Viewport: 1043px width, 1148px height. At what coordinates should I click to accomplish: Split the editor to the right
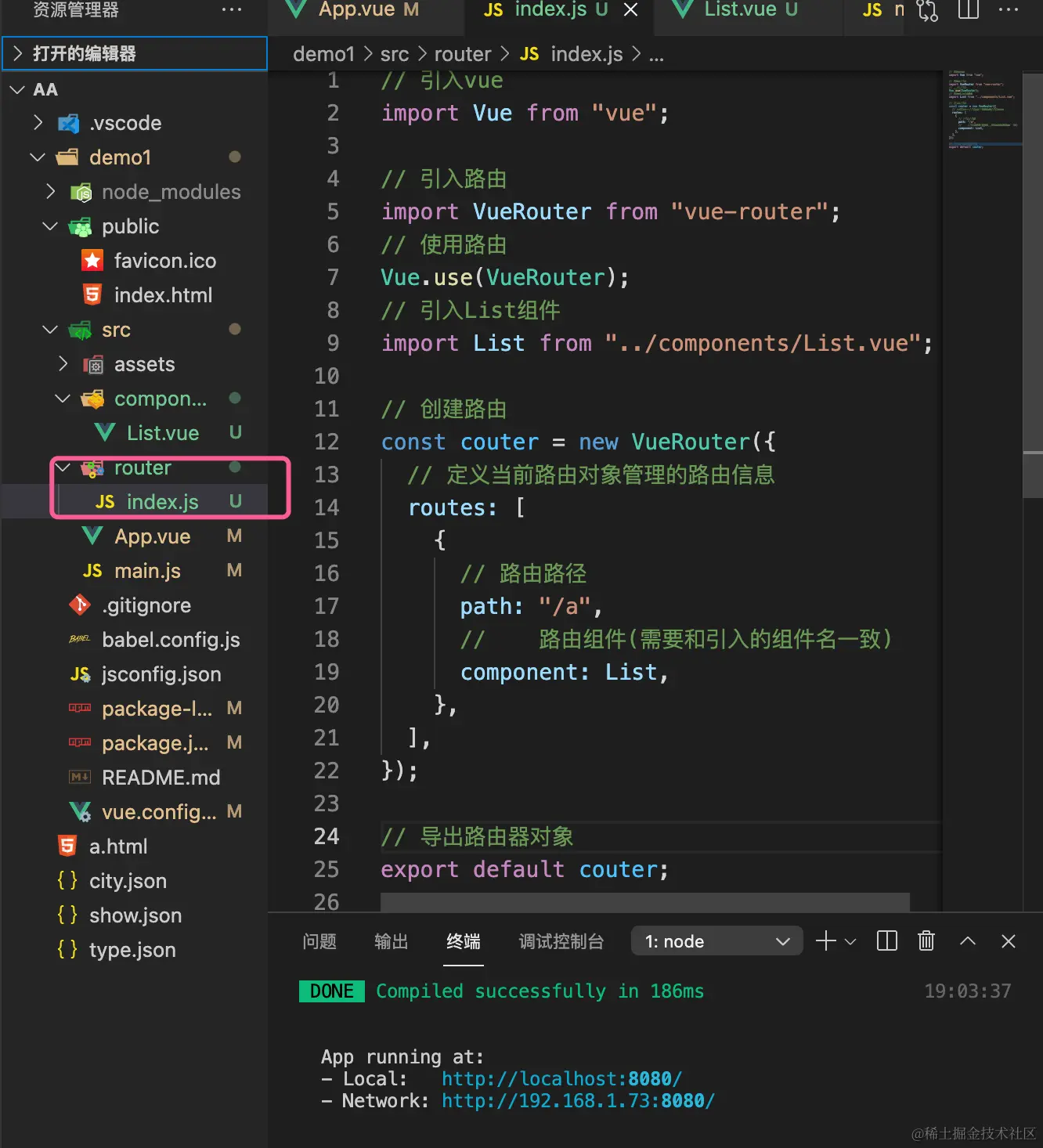point(969,9)
